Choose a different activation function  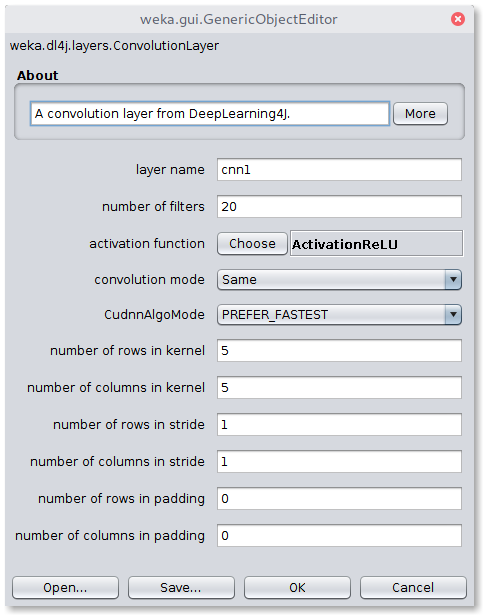click(252, 244)
